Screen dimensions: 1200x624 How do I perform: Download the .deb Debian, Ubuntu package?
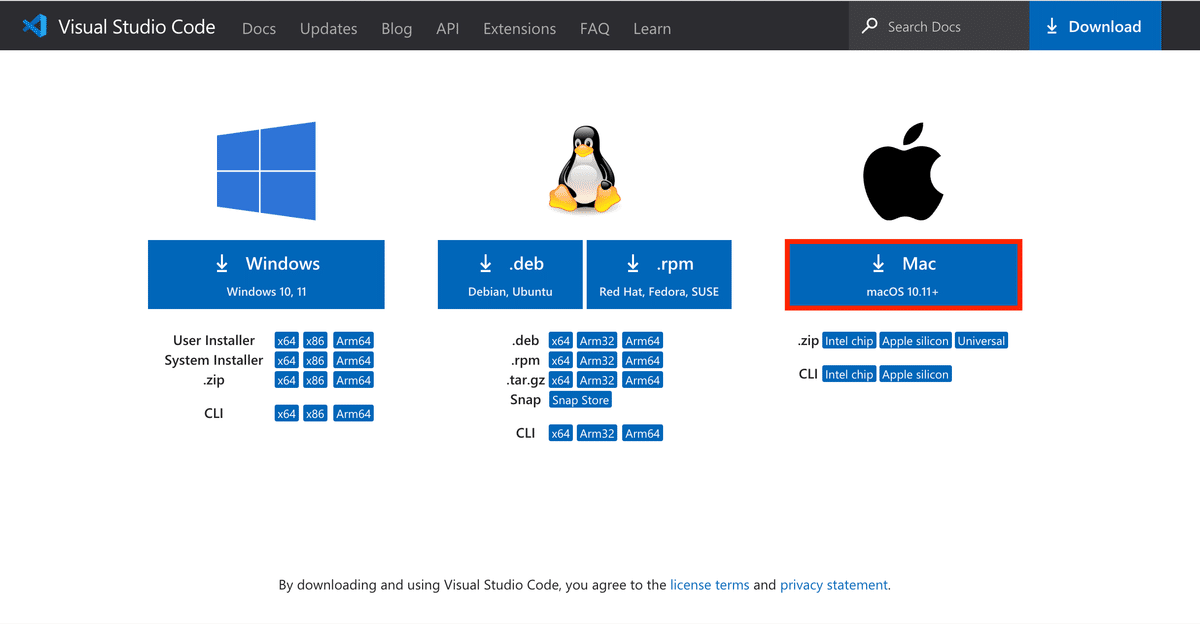tap(510, 274)
